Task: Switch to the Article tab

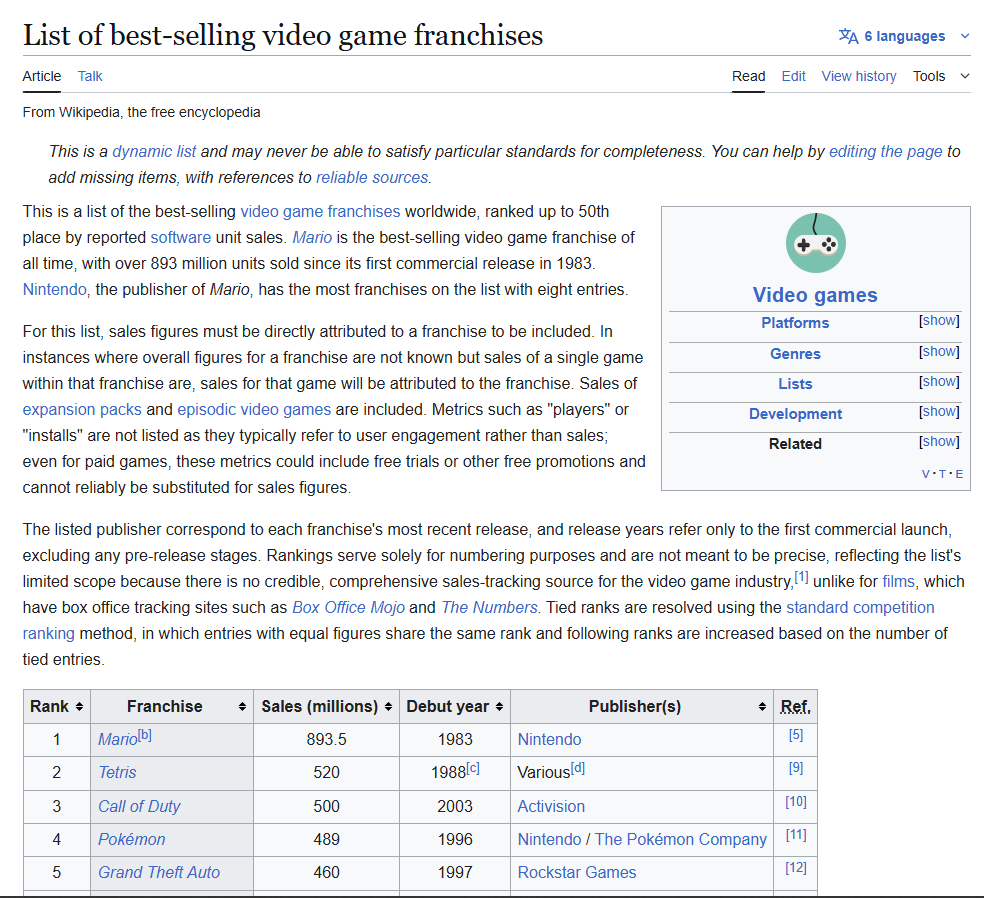Action: pos(42,77)
